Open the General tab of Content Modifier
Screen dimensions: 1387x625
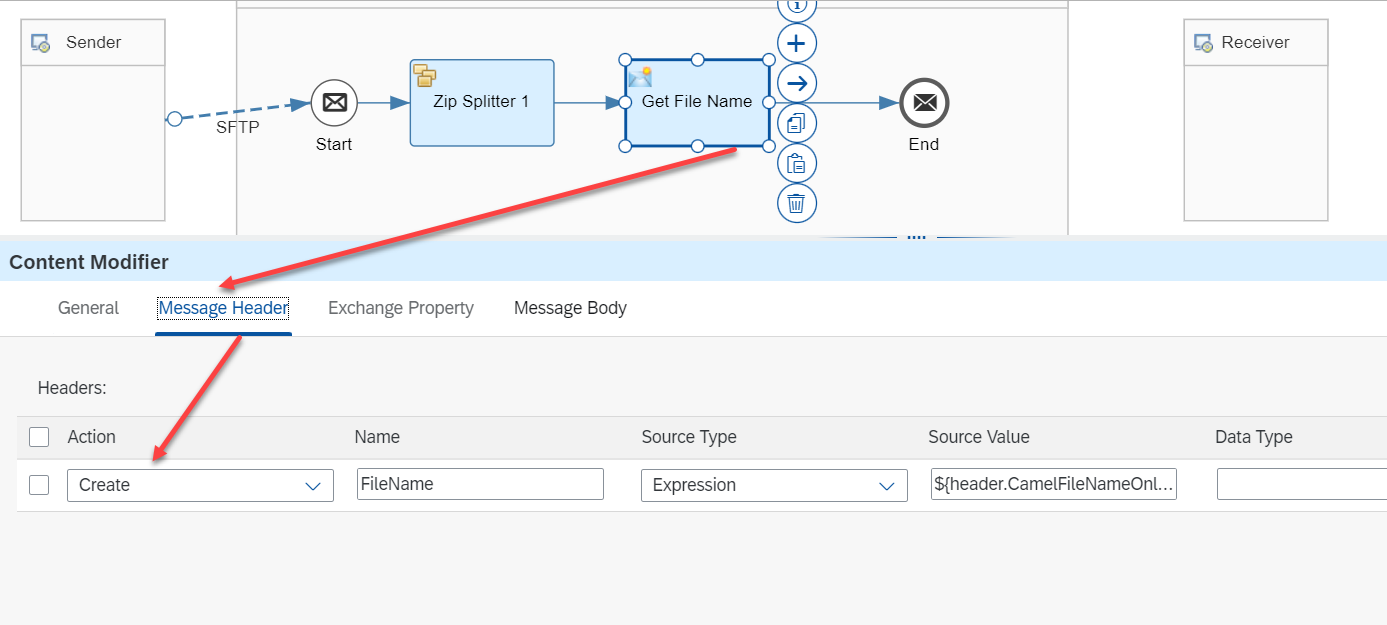coord(88,308)
